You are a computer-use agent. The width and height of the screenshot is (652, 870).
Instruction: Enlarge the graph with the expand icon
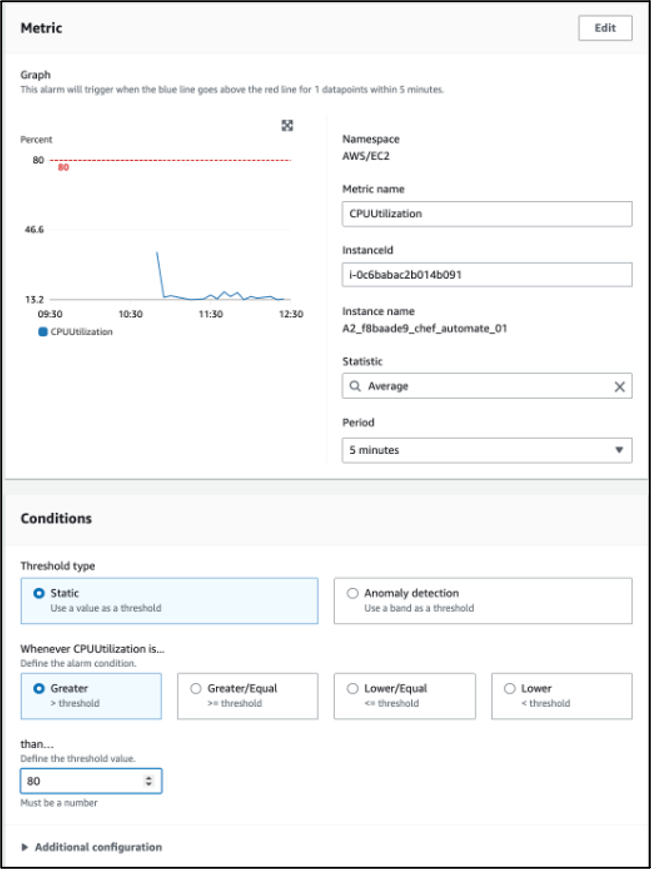(287, 125)
